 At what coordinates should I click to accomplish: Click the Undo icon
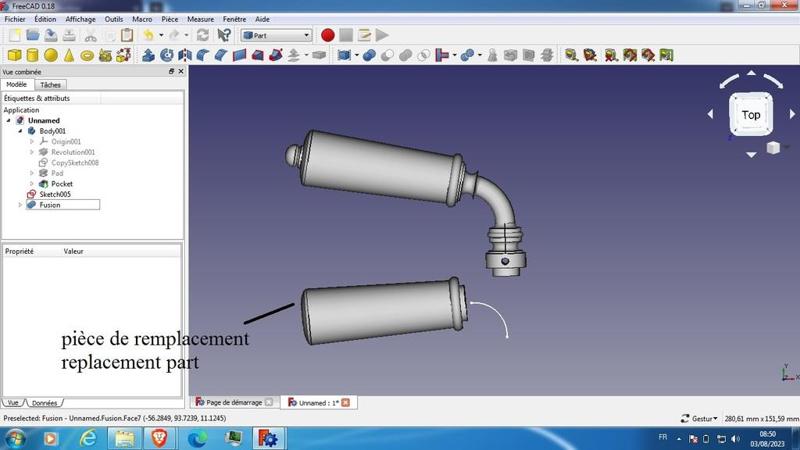[148, 35]
